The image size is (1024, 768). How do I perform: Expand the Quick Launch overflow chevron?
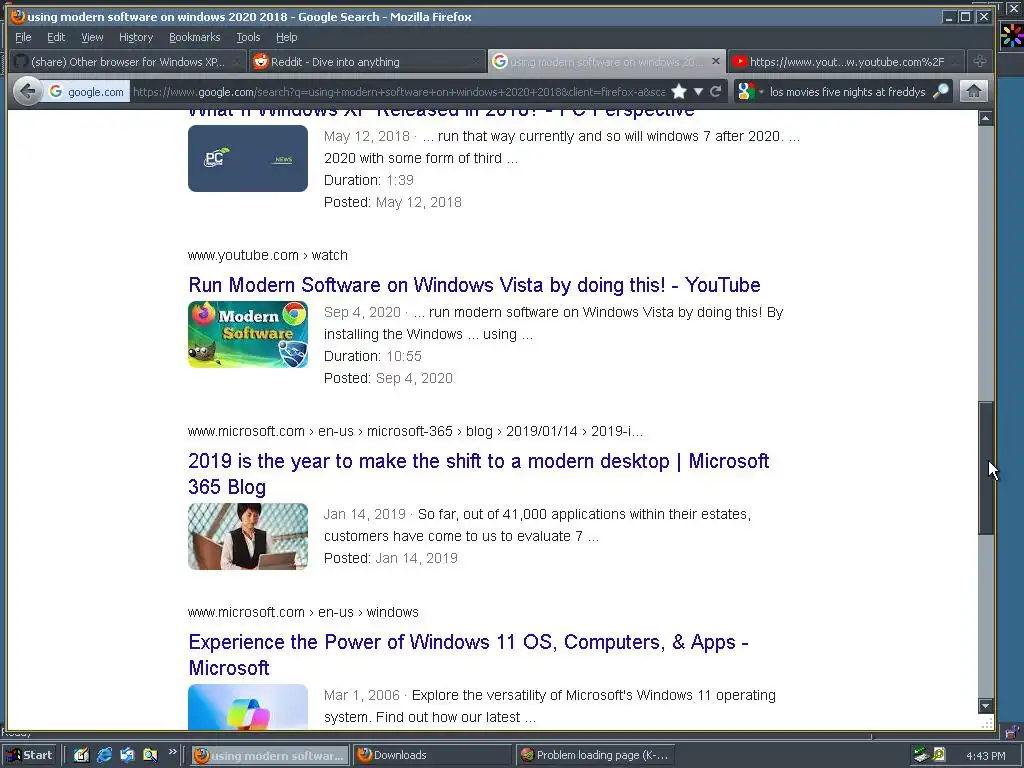tap(172, 752)
